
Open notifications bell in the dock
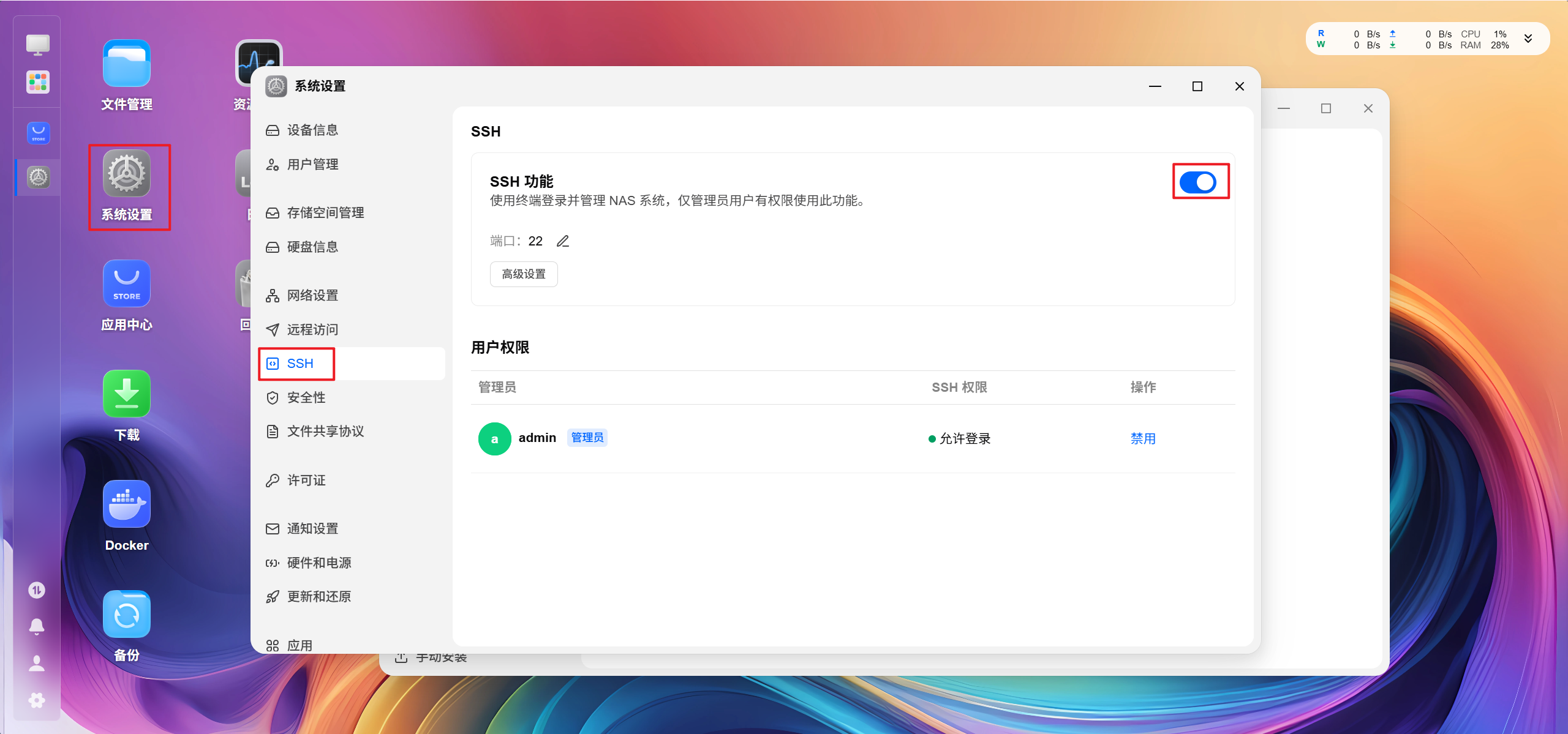pos(37,627)
